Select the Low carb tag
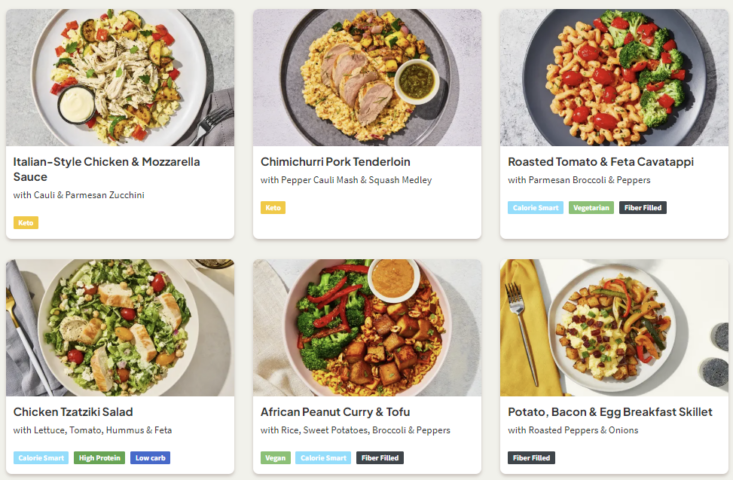This screenshot has width=733, height=480. (150, 458)
